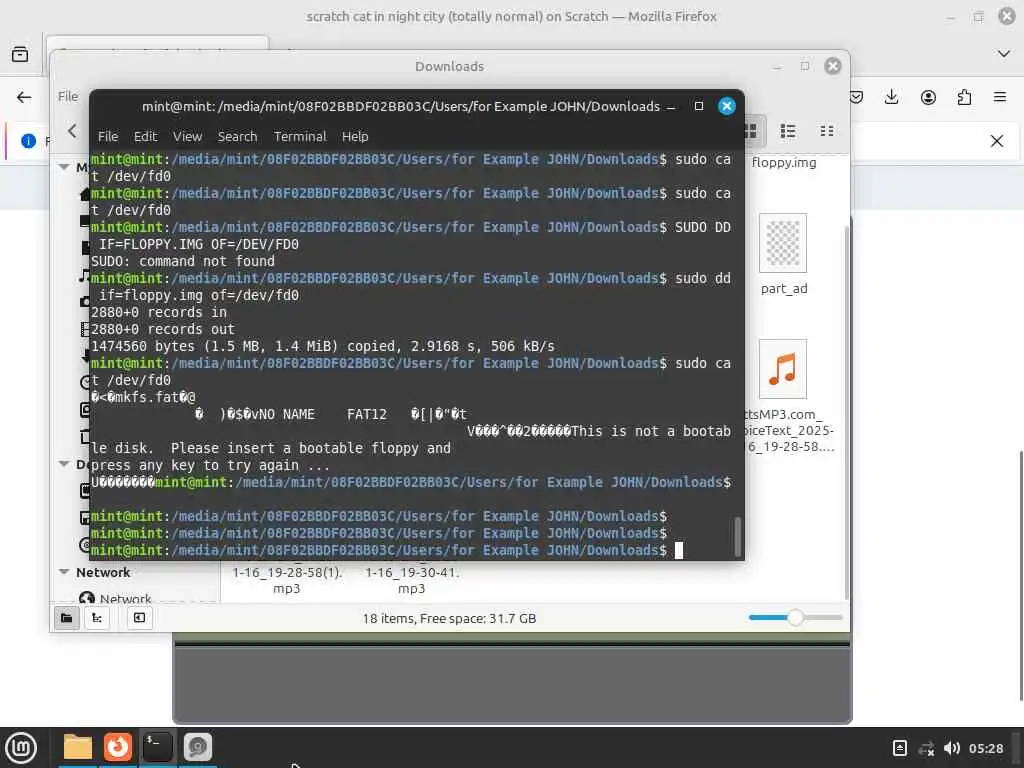
Task: Dismiss the Firefox notification bar
Action: click(997, 141)
